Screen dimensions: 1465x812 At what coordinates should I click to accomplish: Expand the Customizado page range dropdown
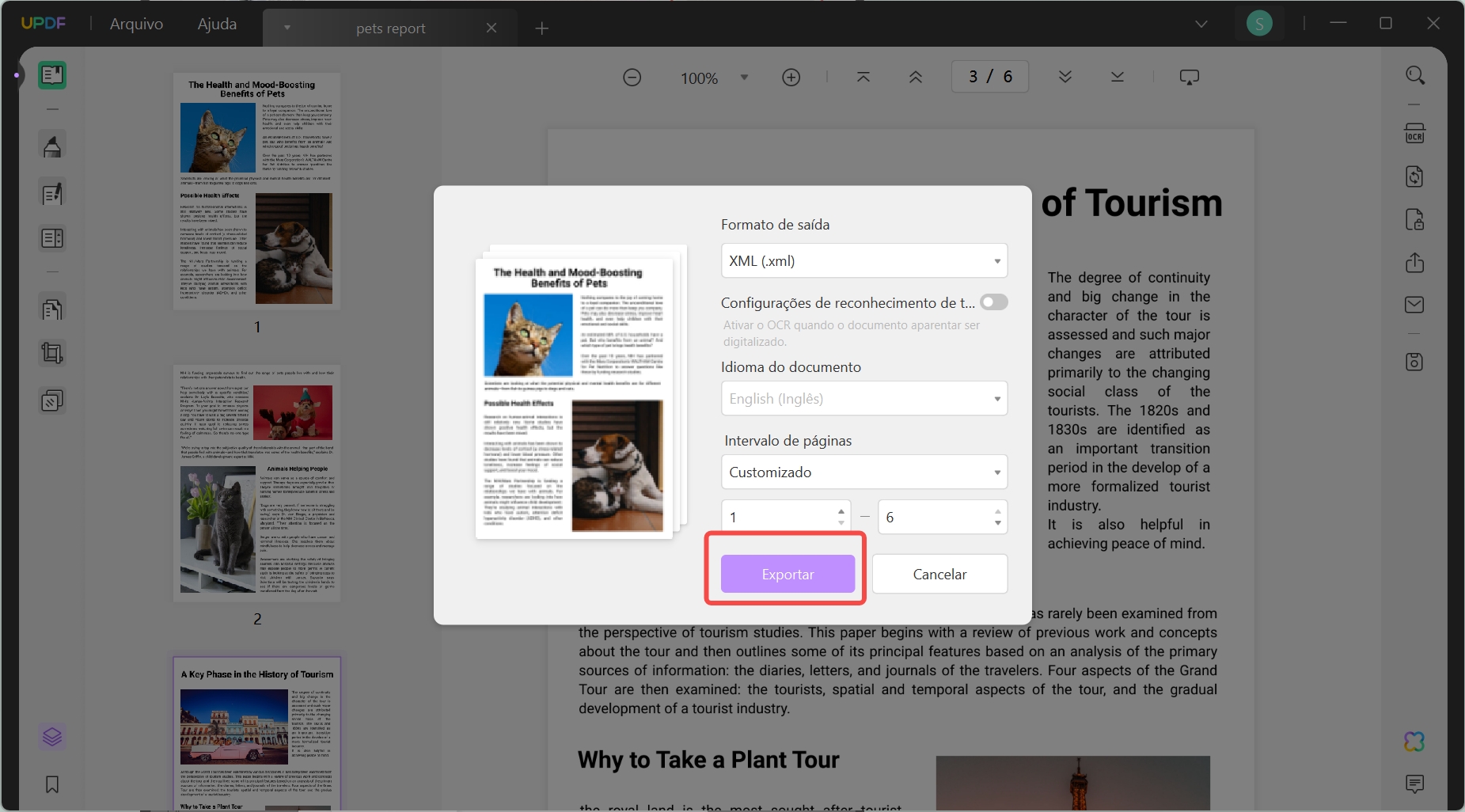(865, 472)
